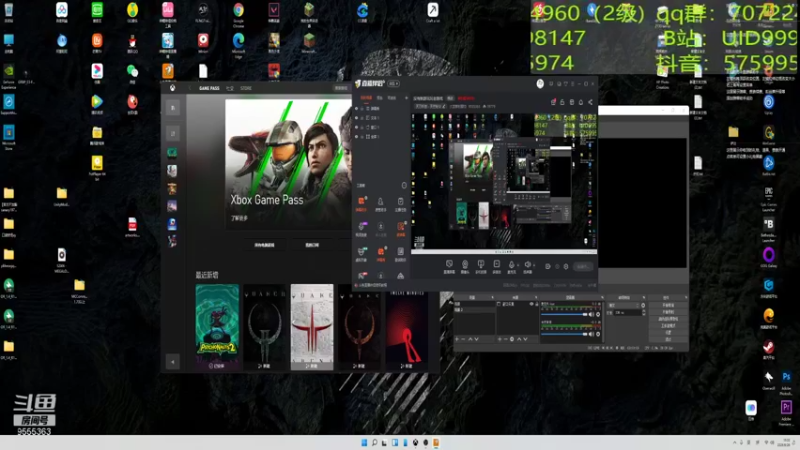Click 了解更多 on Xbox Game Pass banner
The height and width of the screenshot is (450, 800).
coord(239,218)
